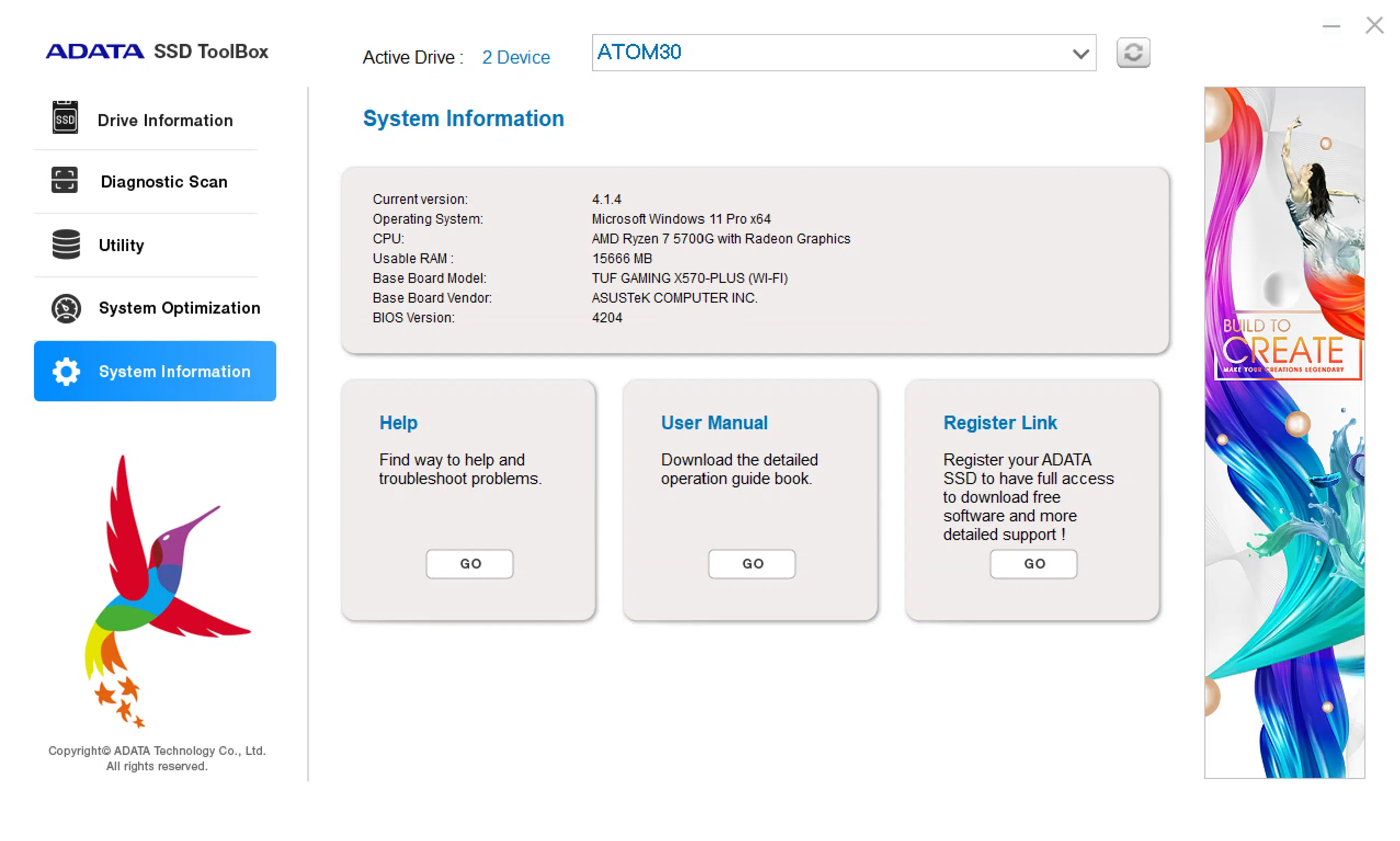Refresh the active drive list
The width and height of the screenshot is (1400, 841).
[x=1132, y=53]
